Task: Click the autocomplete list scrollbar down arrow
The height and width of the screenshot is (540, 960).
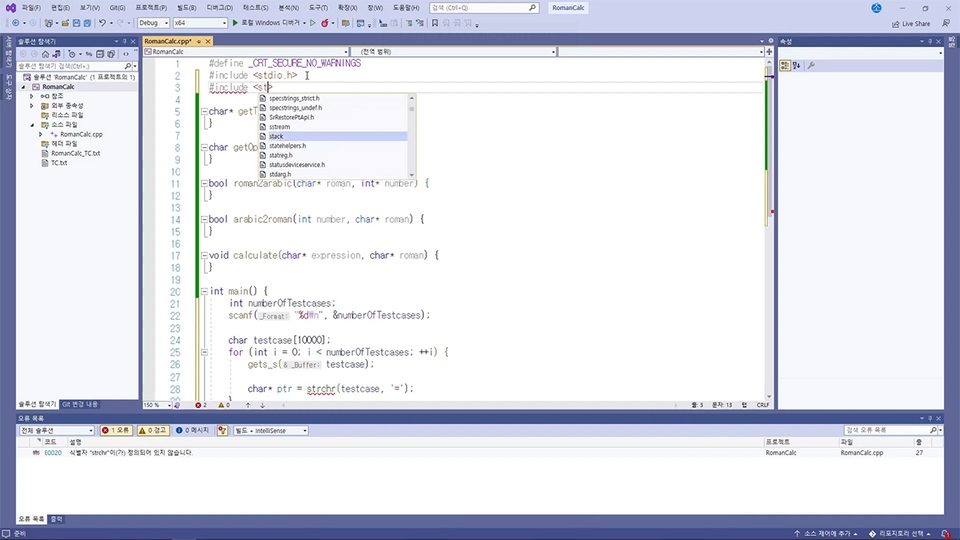Action: coord(411,175)
